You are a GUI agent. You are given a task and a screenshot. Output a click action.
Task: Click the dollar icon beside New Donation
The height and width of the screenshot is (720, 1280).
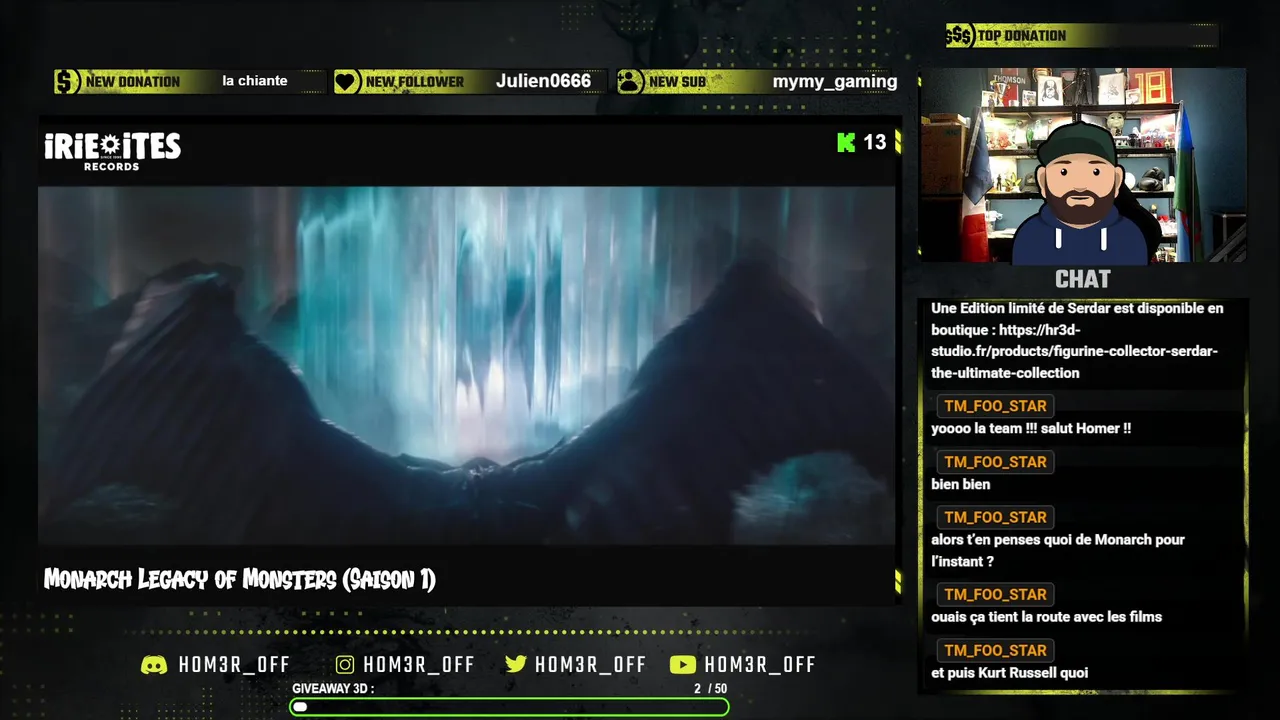pyautogui.click(x=67, y=82)
